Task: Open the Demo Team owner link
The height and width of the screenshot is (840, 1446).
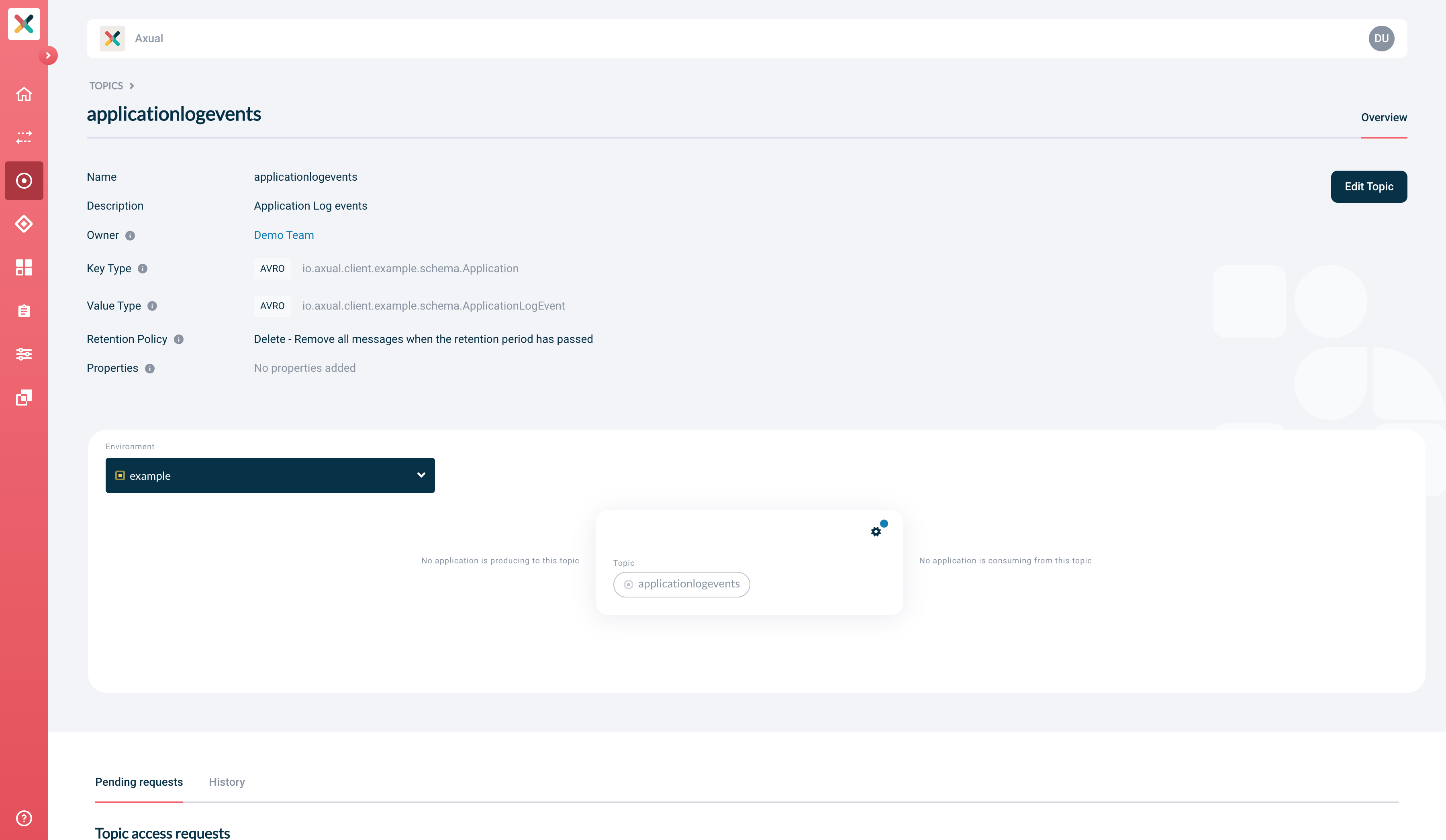Action: tap(284, 234)
